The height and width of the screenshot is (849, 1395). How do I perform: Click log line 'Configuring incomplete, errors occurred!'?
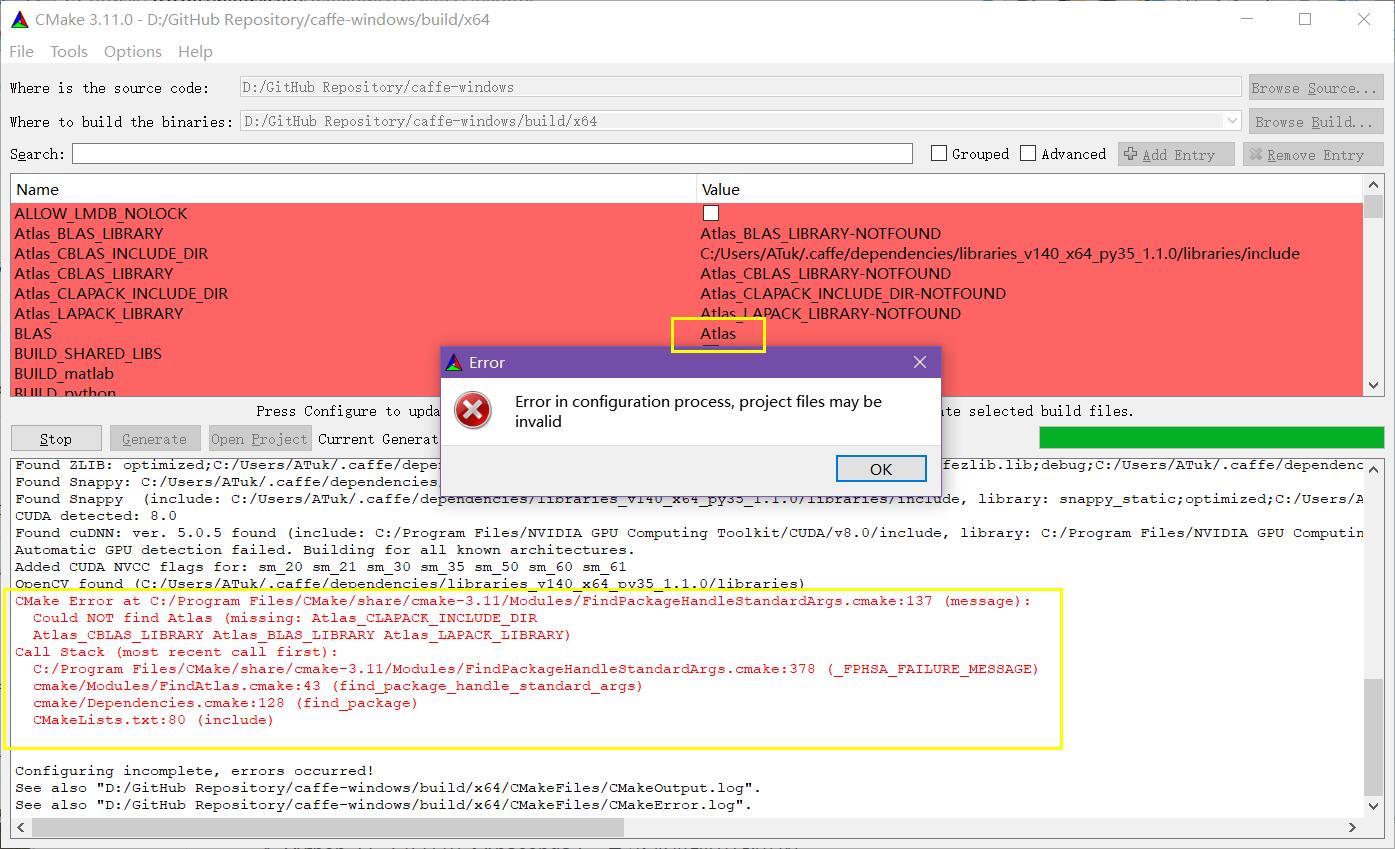click(194, 771)
